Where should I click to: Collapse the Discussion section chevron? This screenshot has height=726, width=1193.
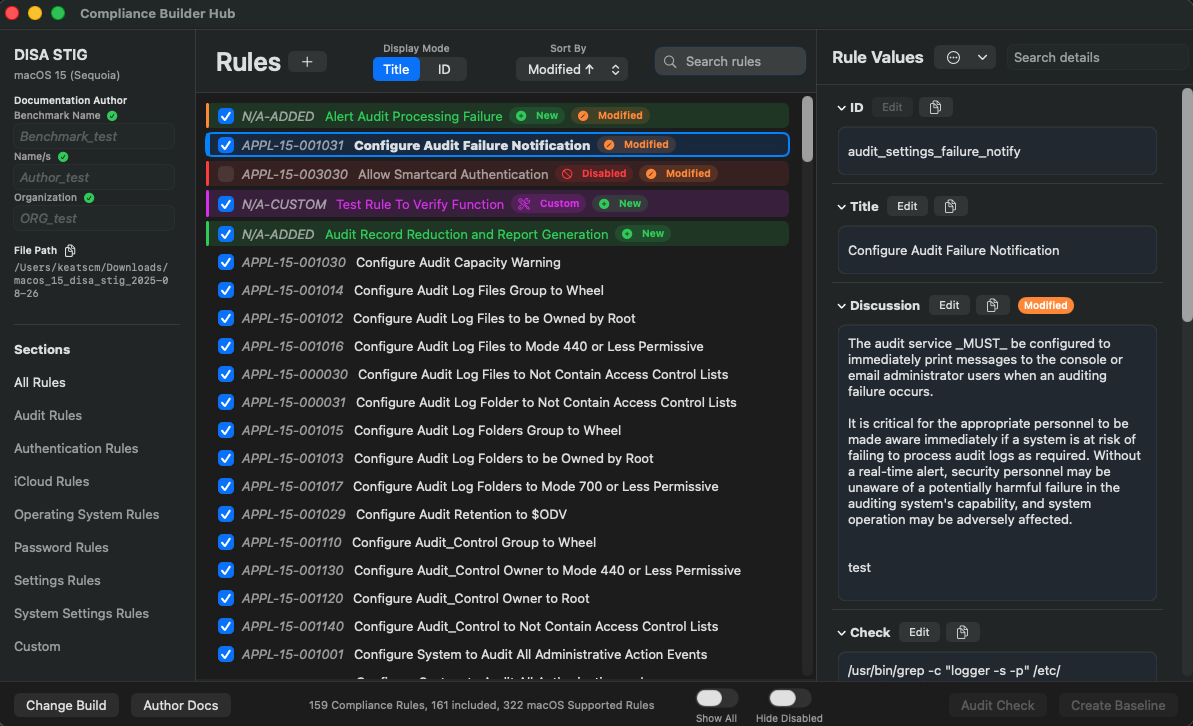coord(841,305)
